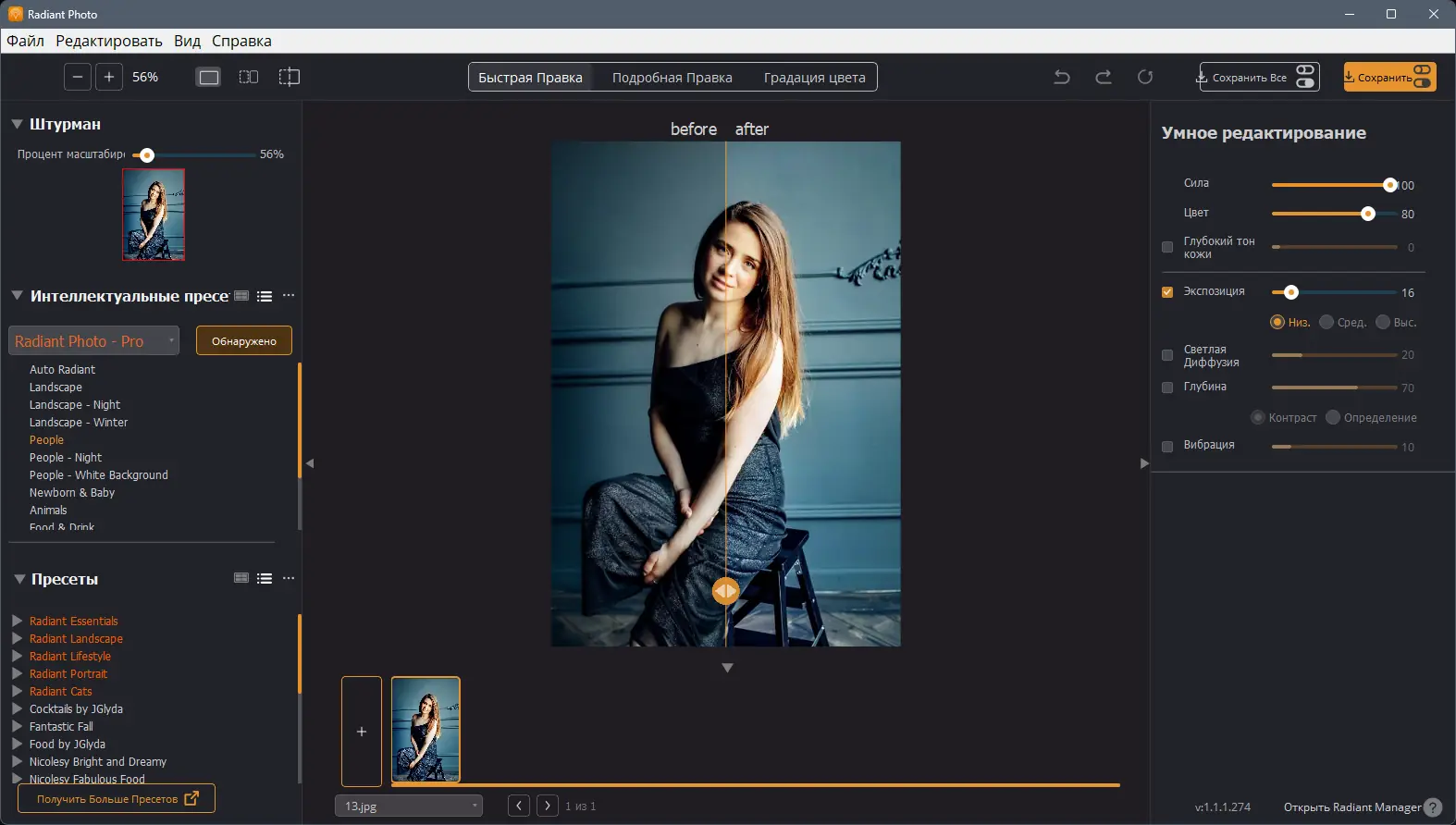Open the 13.jpg file dropdown
1456x825 pixels.
point(409,807)
